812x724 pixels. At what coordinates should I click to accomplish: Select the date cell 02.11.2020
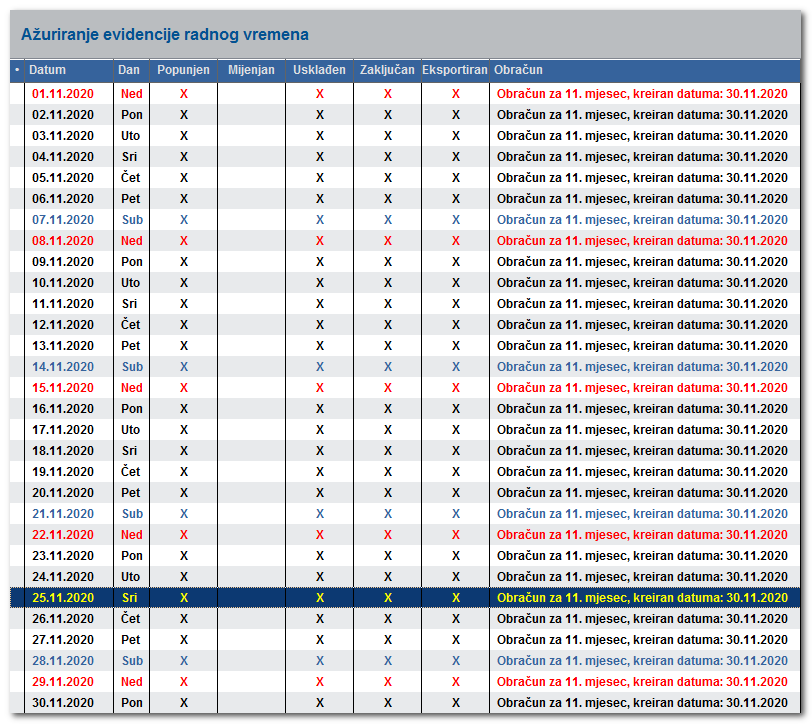pos(63,115)
